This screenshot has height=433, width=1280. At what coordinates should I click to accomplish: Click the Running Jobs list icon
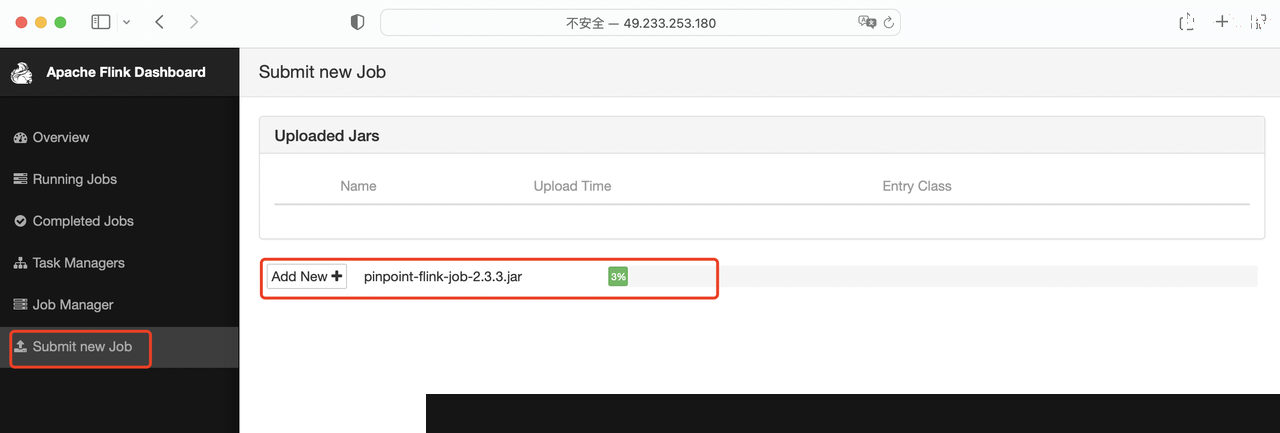pos(20,179)
